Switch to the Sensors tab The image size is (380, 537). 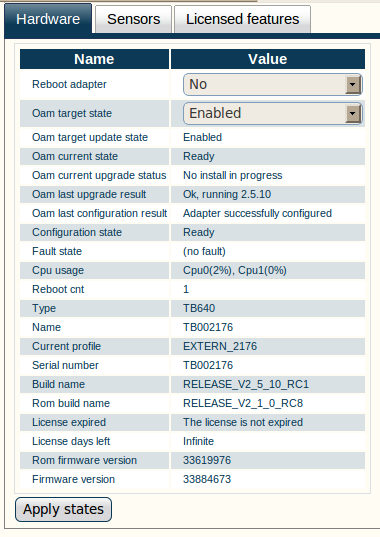point(134,19)
